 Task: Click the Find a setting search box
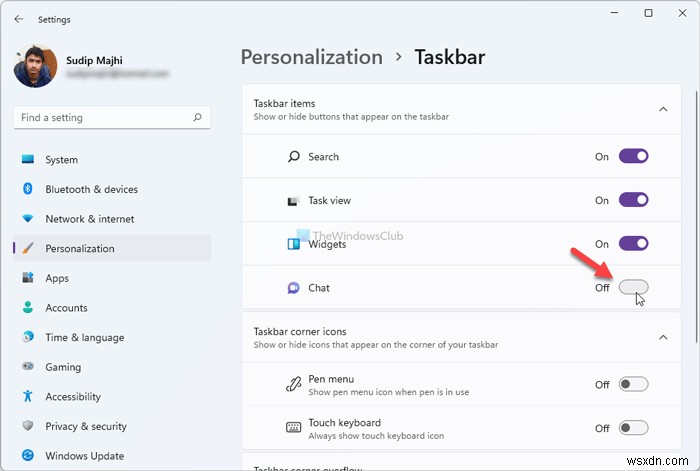click(x=105, y=118)
